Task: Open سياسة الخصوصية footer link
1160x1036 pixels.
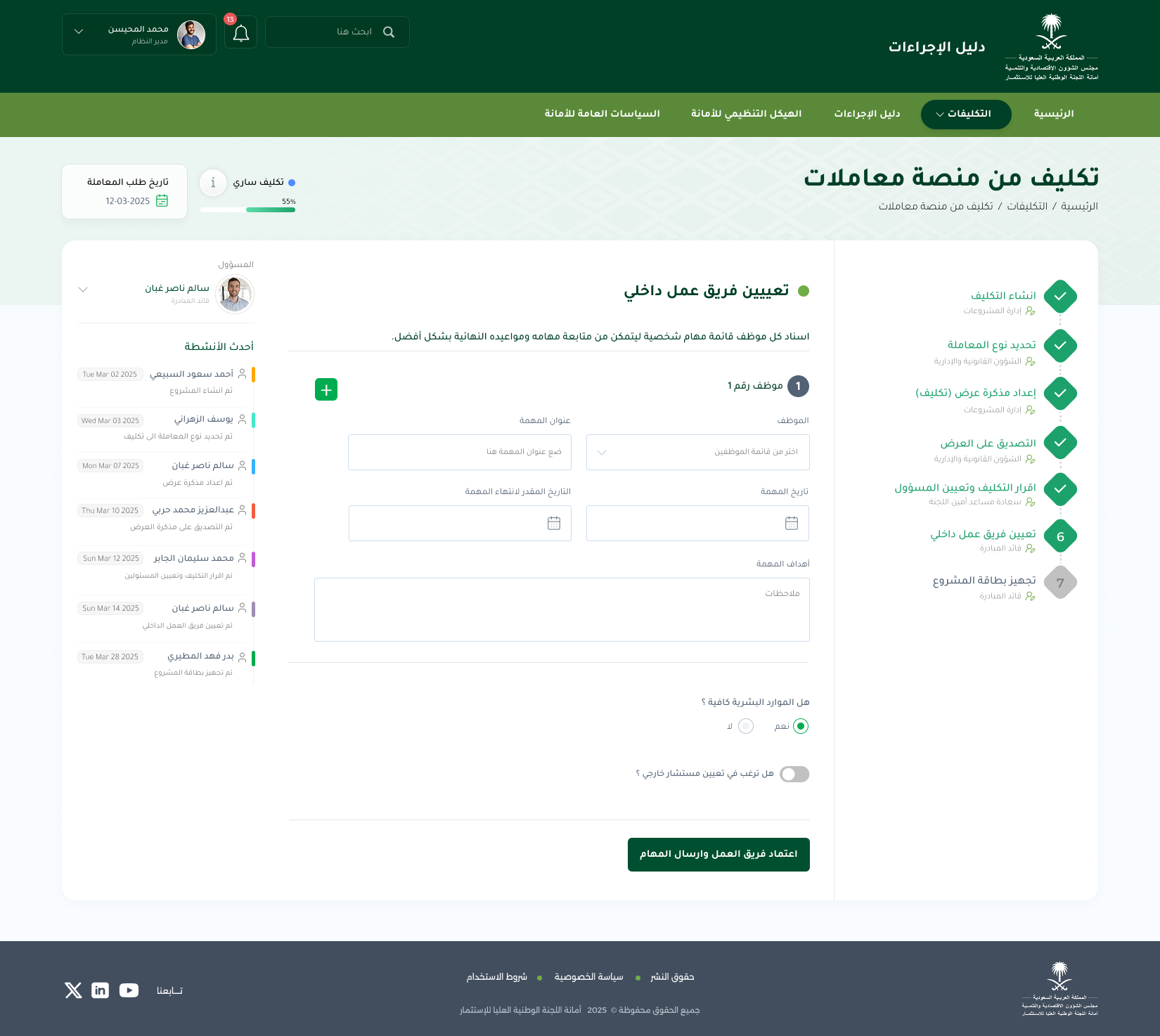Action: tap(589, 977)
